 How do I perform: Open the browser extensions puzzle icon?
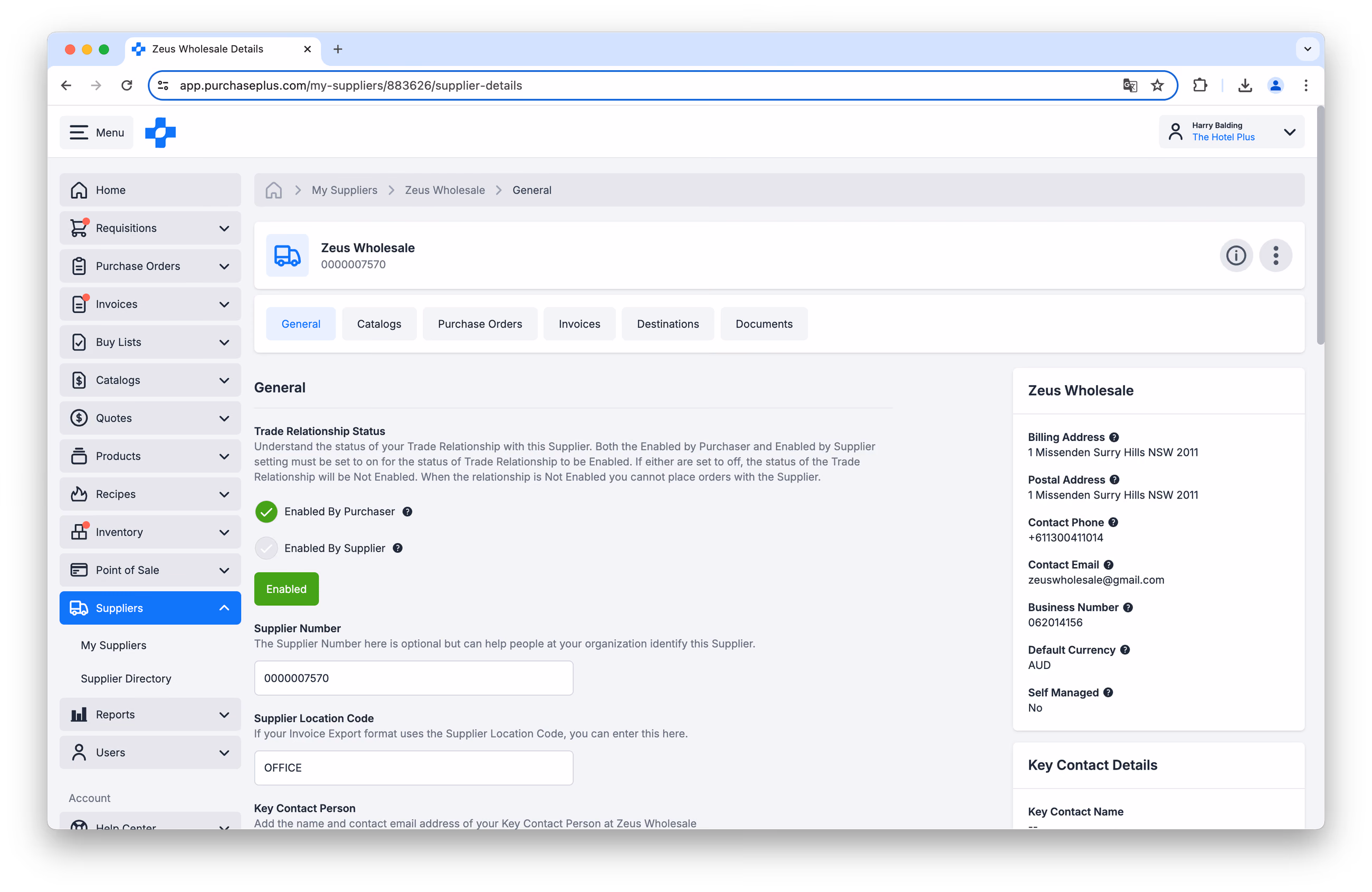pyautogui.click(x=1199, y=85)
